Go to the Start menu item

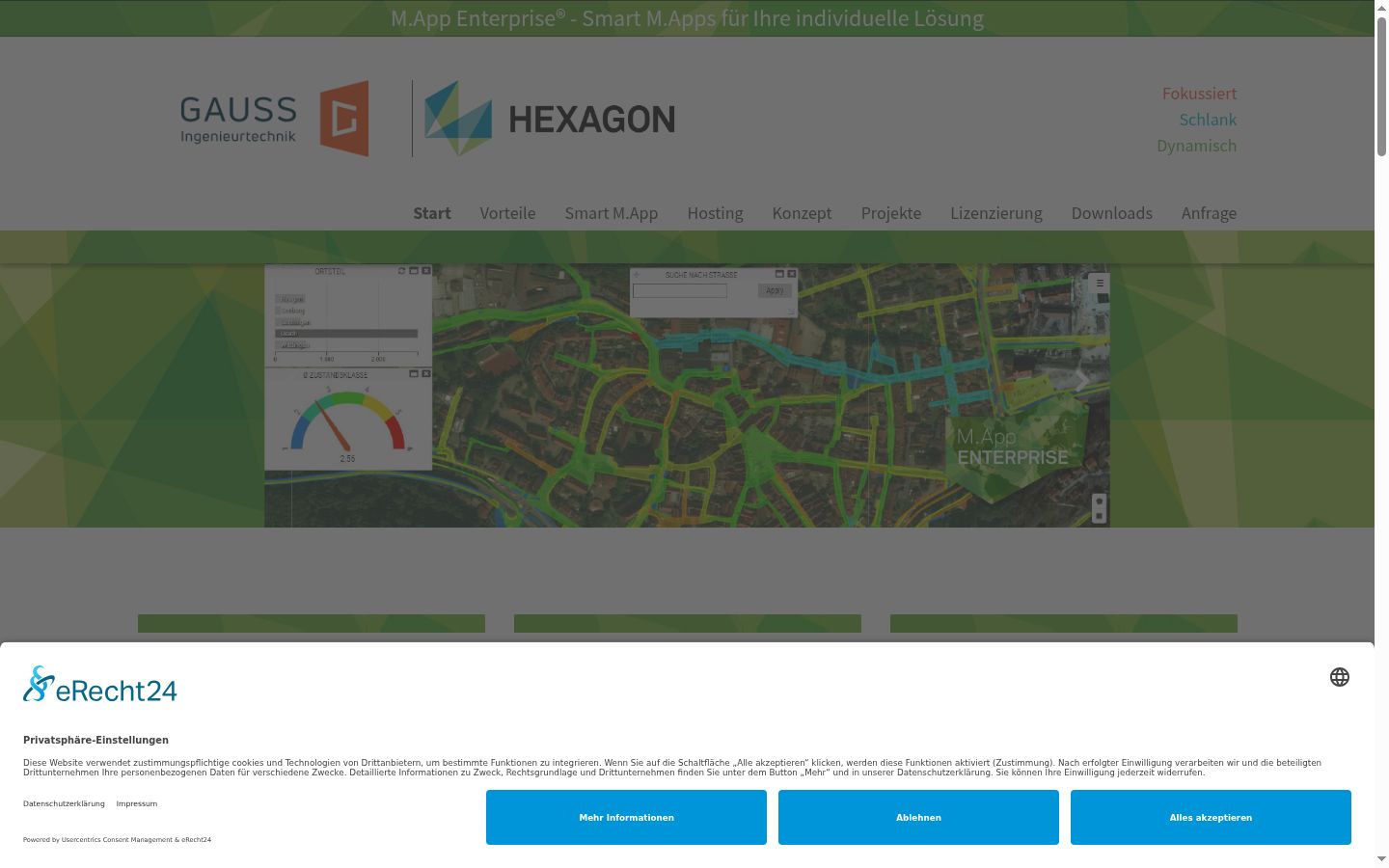tap(432, 213)
